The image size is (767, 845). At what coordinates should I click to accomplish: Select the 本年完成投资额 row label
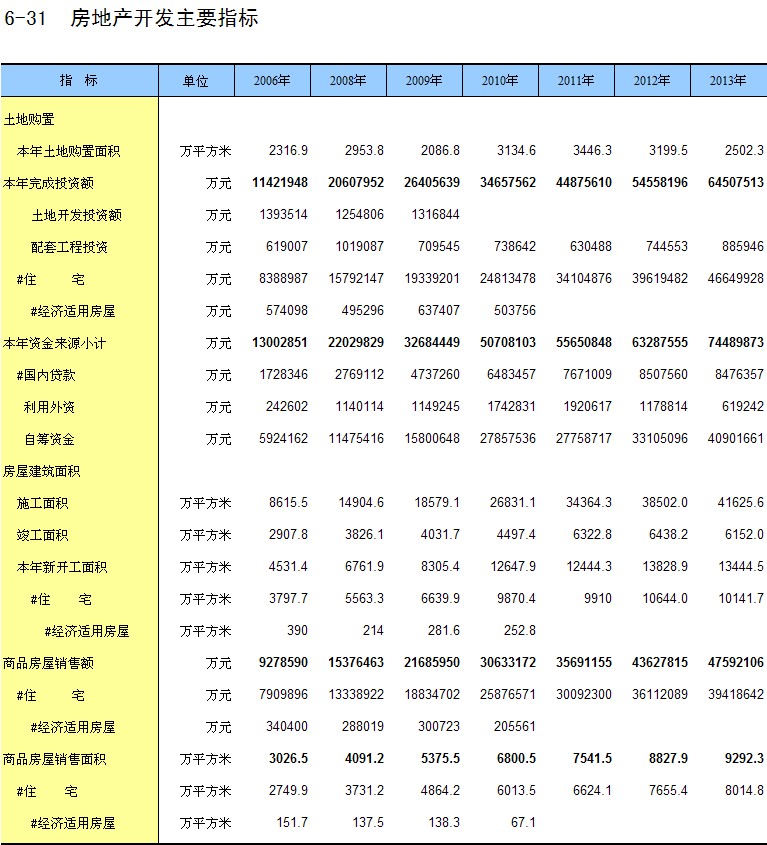click(49, 183)
